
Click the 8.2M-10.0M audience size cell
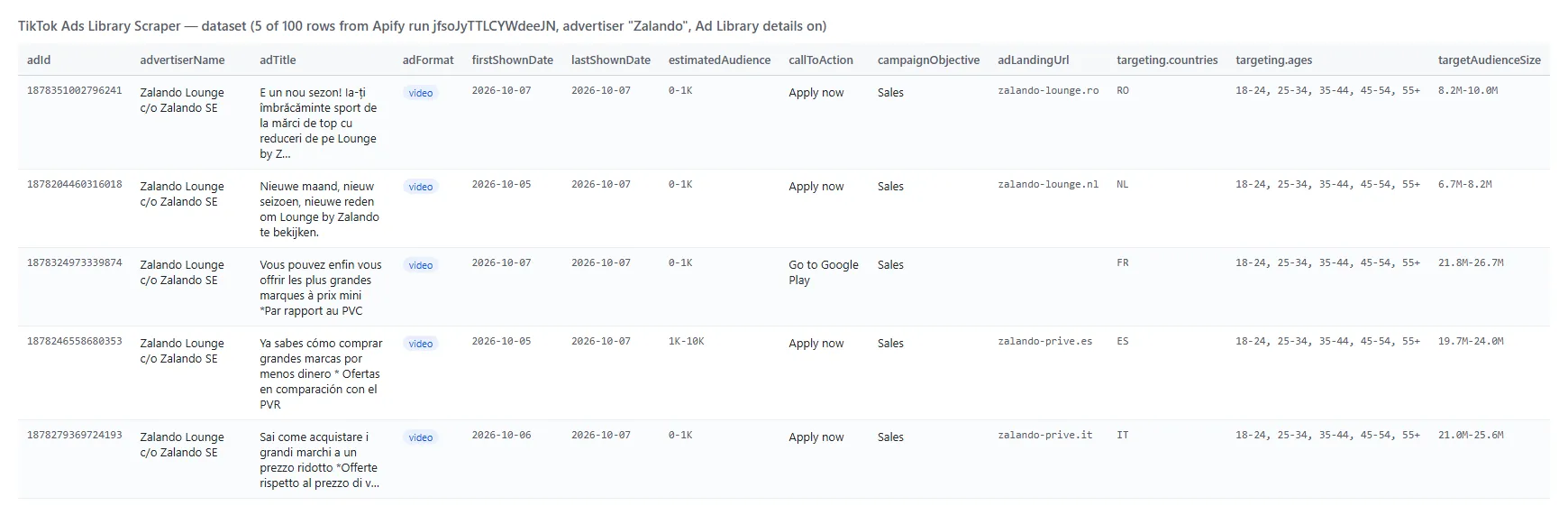(1468, 91)
